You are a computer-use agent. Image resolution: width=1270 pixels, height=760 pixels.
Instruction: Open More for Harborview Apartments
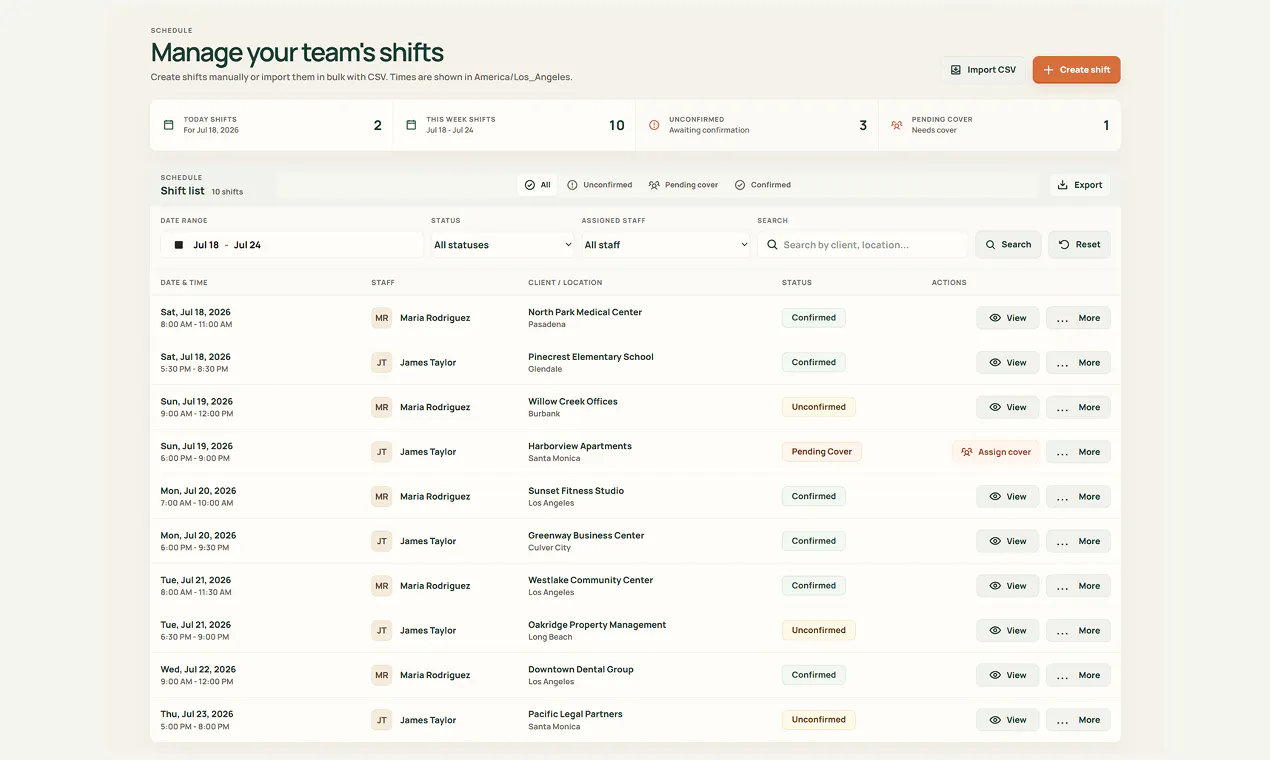[1078, 452]
